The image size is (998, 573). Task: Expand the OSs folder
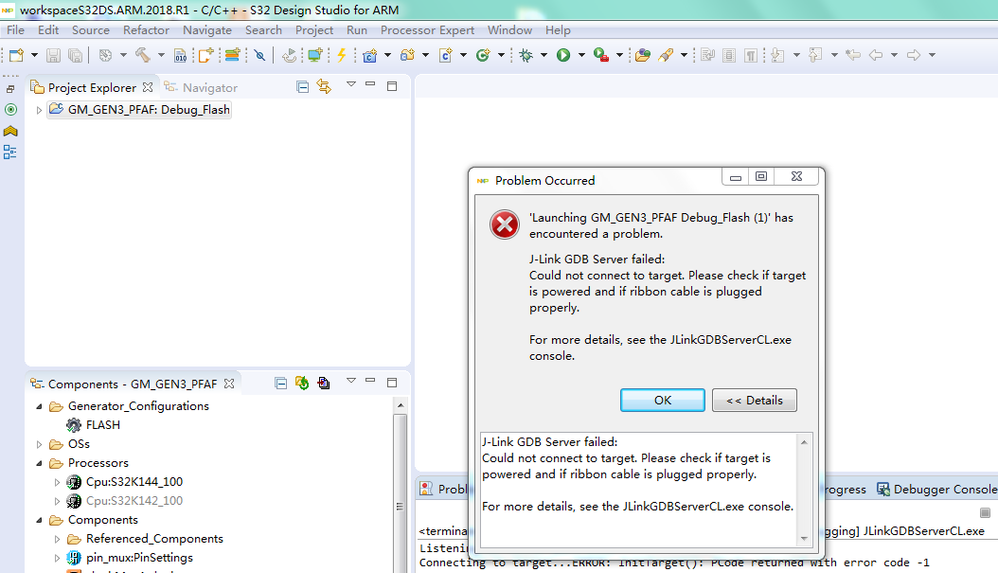pos(39,444)
